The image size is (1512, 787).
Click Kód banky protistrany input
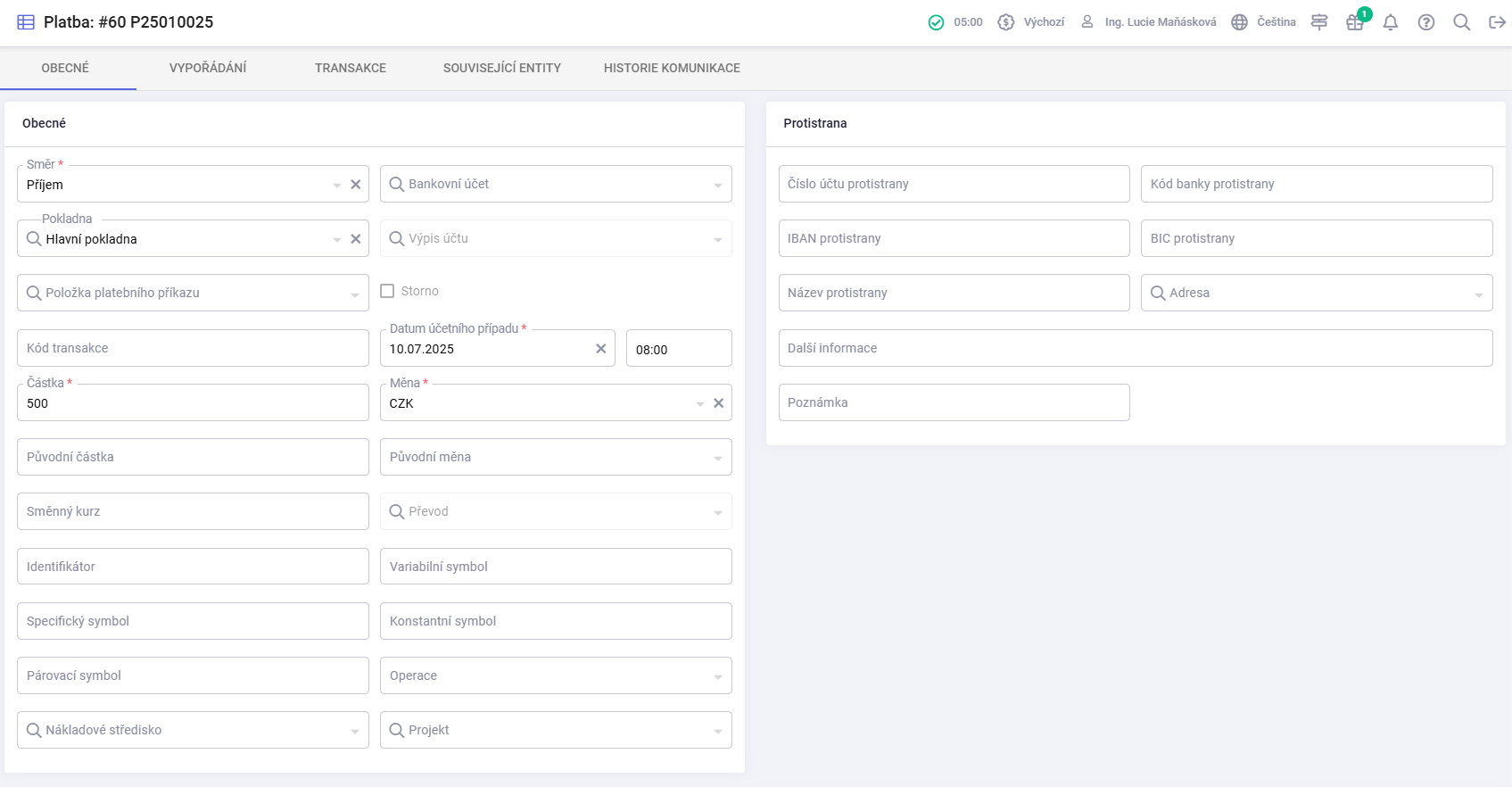pos(1317,184)
